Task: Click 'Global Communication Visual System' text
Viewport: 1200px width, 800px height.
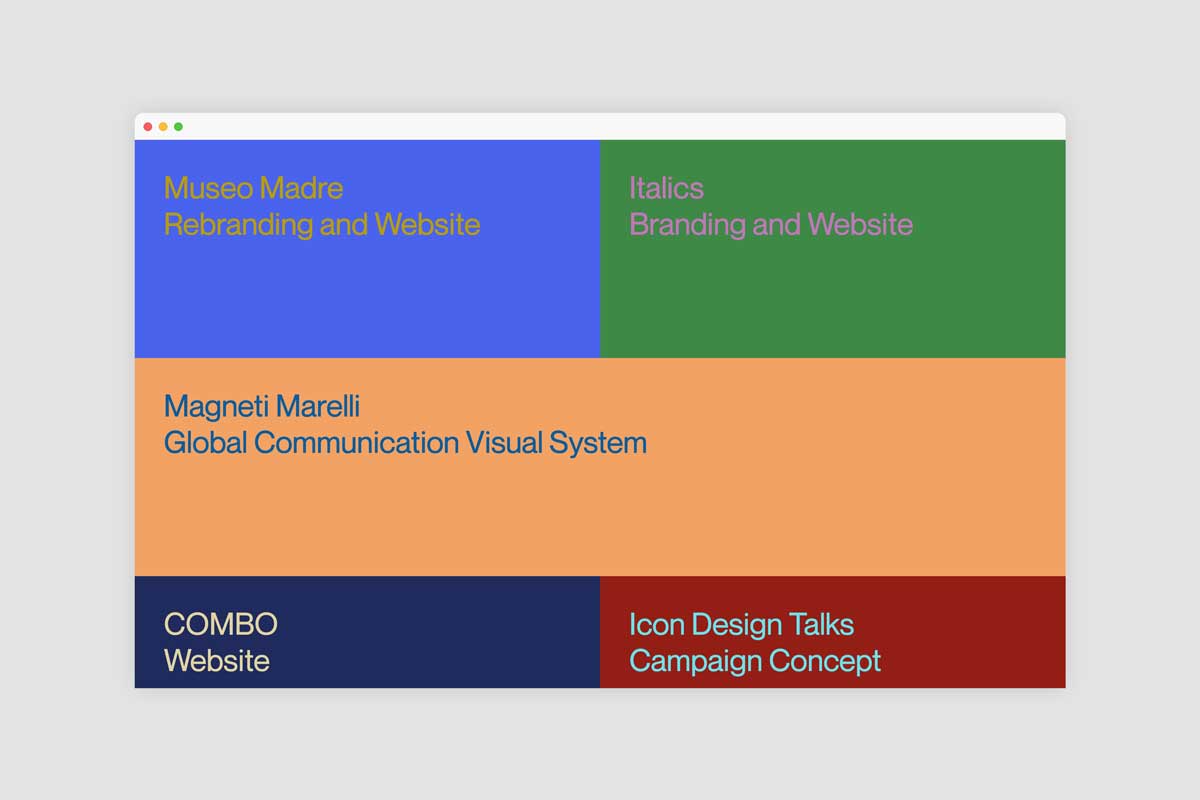Action: pos(405,442)
